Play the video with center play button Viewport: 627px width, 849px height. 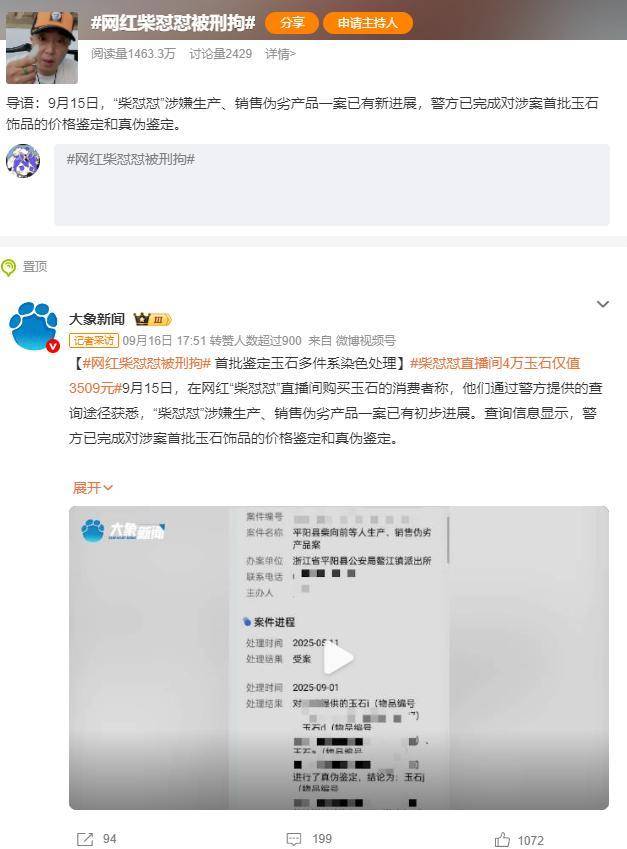(338, 658)
